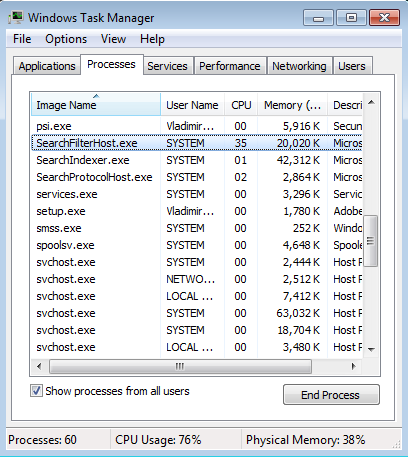Open the Options menu

pyautogui.click(x=66, y=39)
